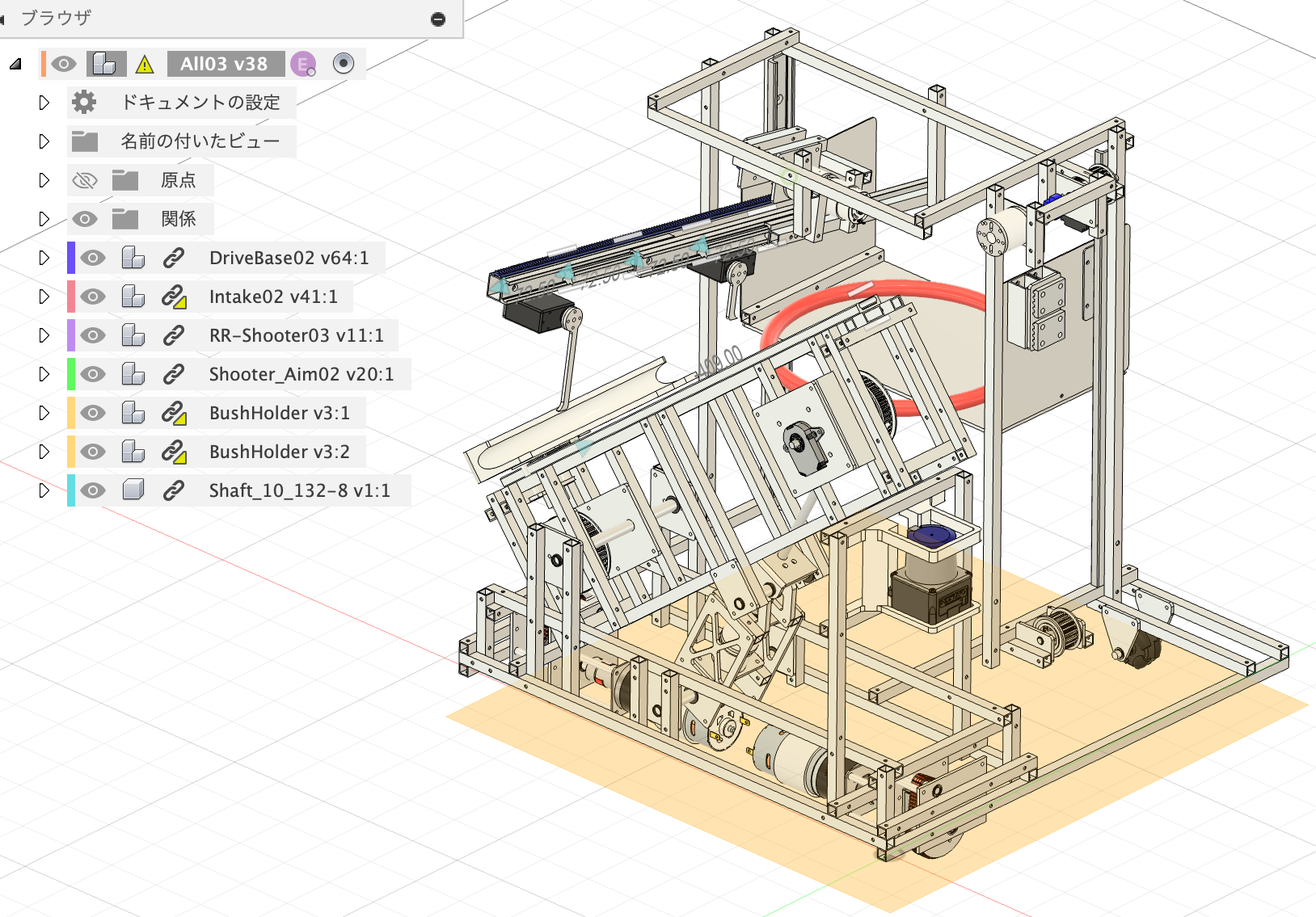This screenshot has height=917, width=1316.
Task: Click the warning triangle icon beside All03 v38
Action: [x=145, y=65]
